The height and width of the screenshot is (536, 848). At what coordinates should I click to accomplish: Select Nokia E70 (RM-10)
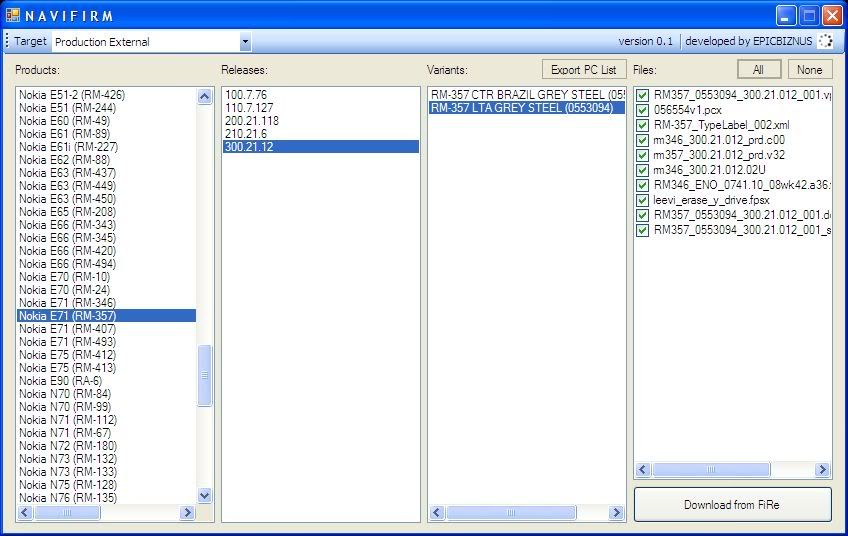click(x=107, y=276)
